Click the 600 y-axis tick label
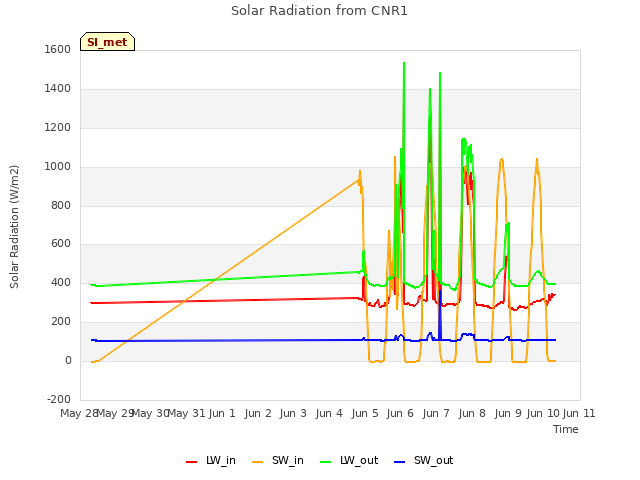 click(x=61, y=244)
